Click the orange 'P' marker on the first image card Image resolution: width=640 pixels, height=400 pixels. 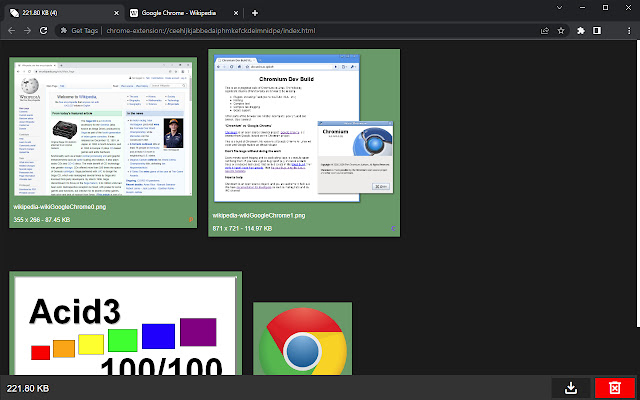pos(191,220)
